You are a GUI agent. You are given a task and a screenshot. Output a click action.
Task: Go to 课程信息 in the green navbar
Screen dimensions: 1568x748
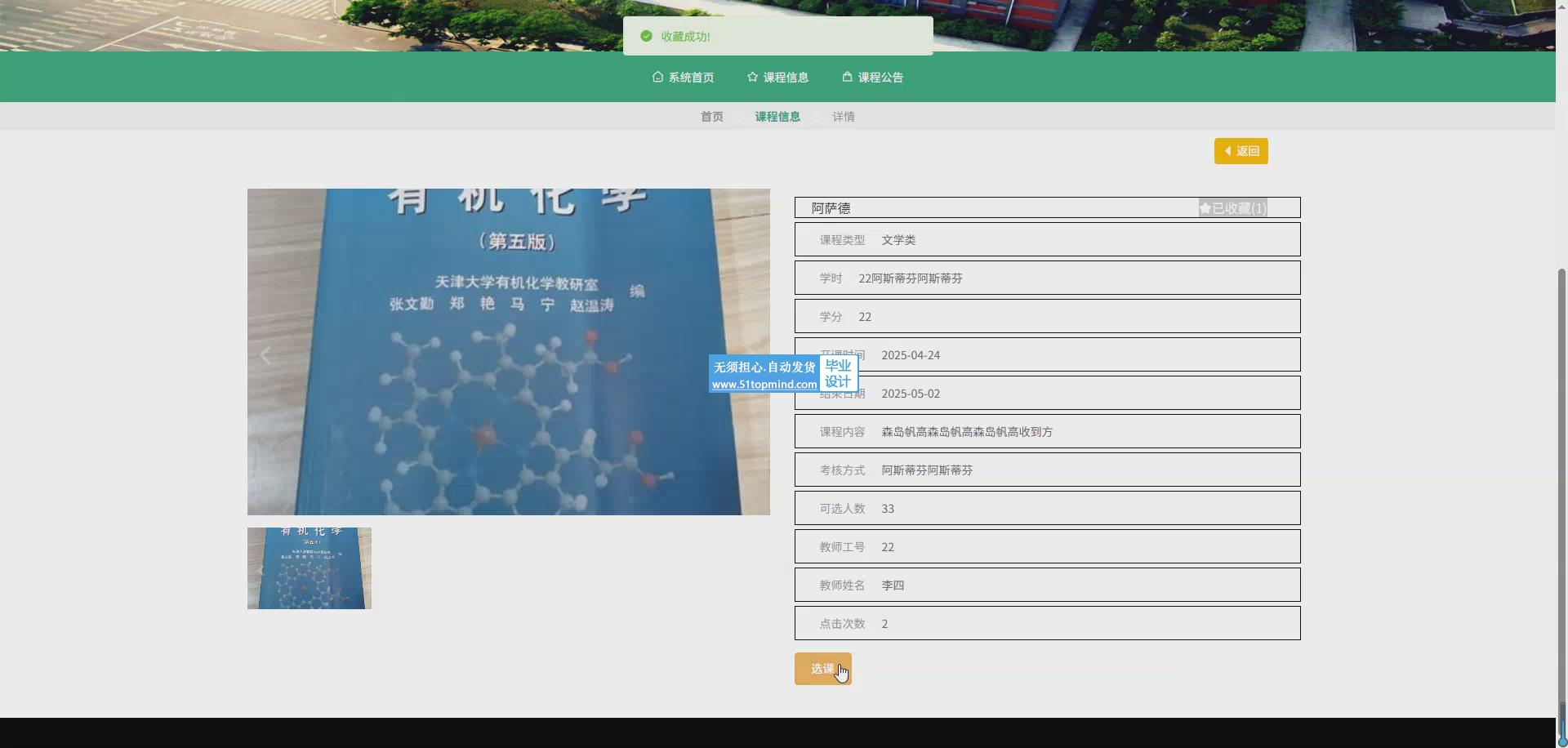pyautogui.click(x=786, y=78)
